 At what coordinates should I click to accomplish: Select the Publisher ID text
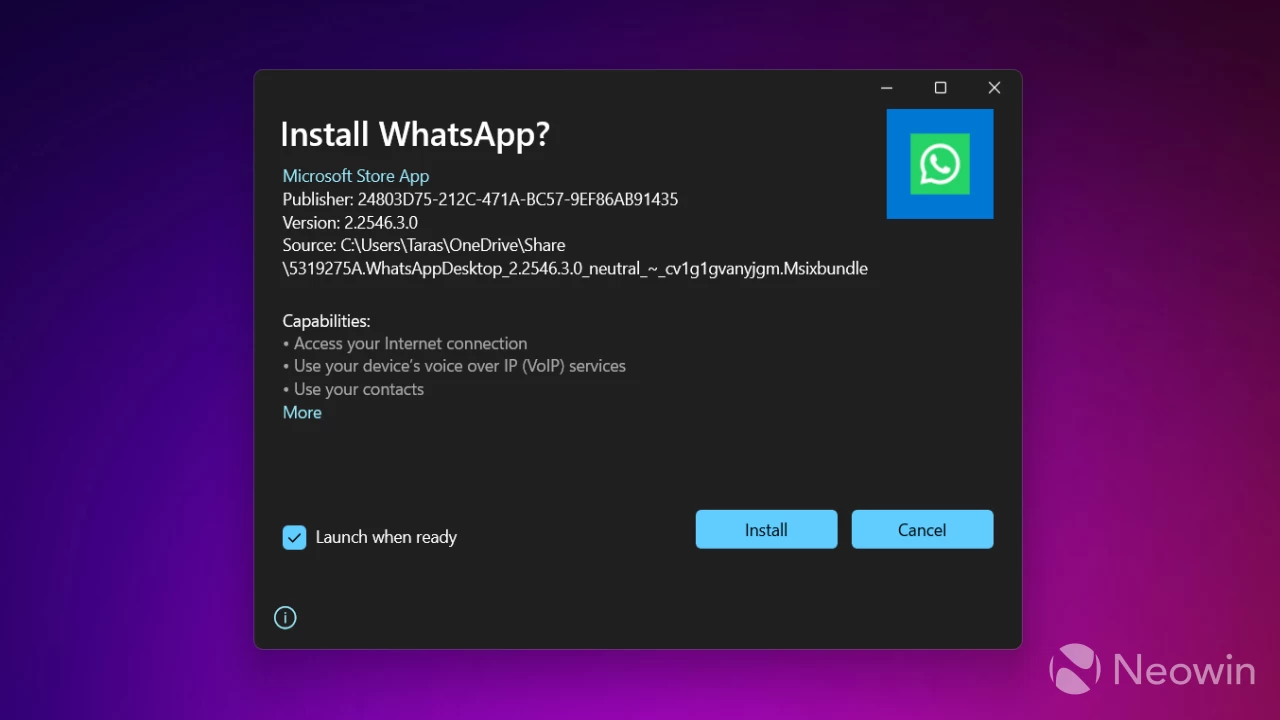(518, 199)
